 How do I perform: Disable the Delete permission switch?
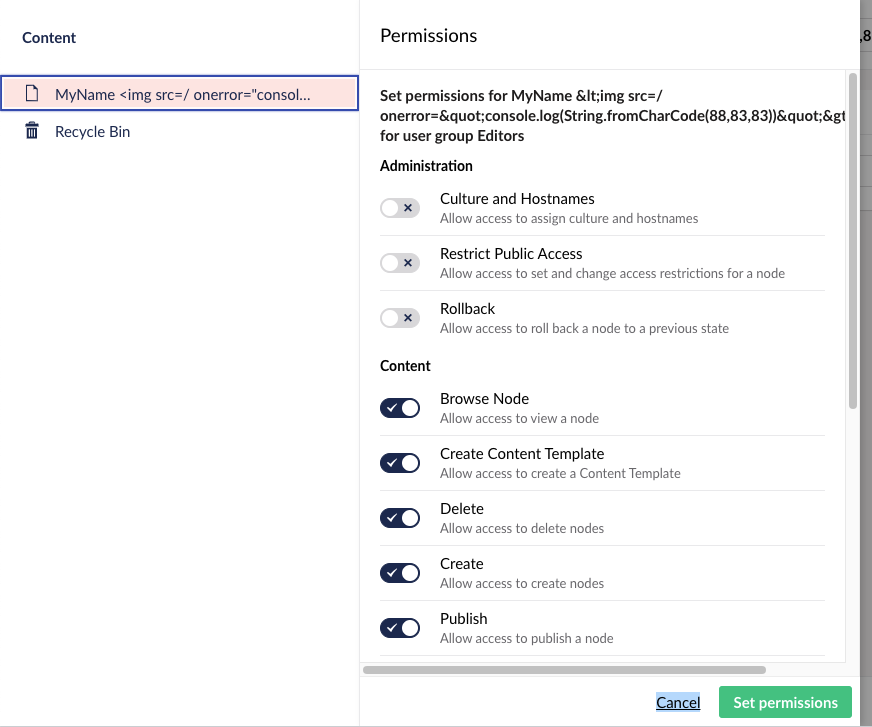pos(400,518)
